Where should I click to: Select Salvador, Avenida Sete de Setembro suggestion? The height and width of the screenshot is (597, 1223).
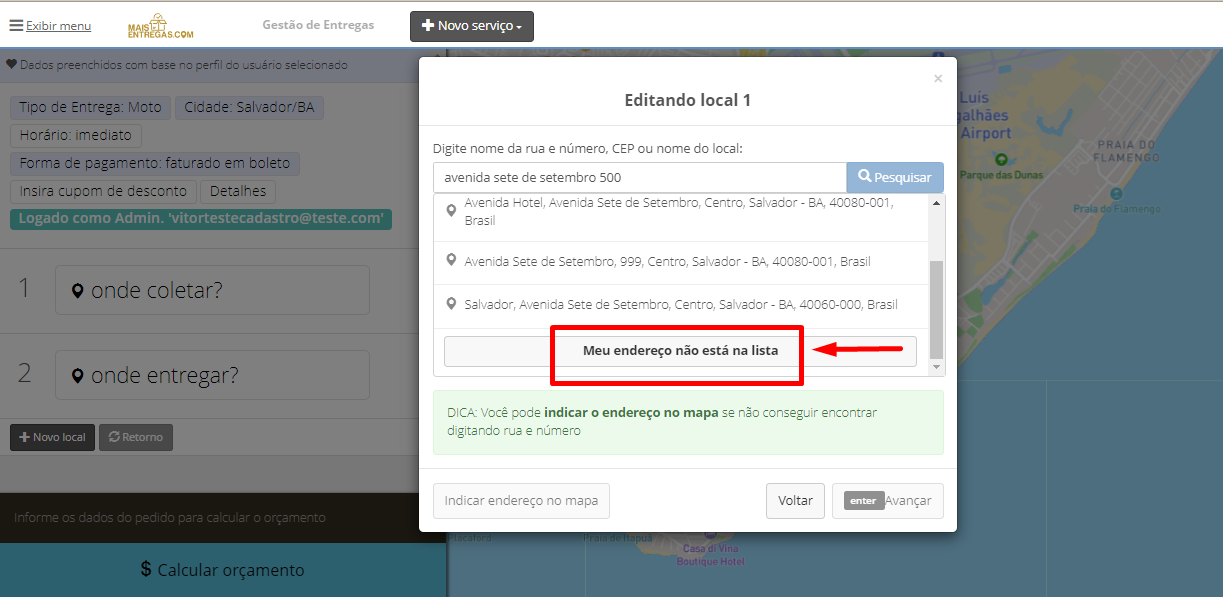[x=681, y=304]
